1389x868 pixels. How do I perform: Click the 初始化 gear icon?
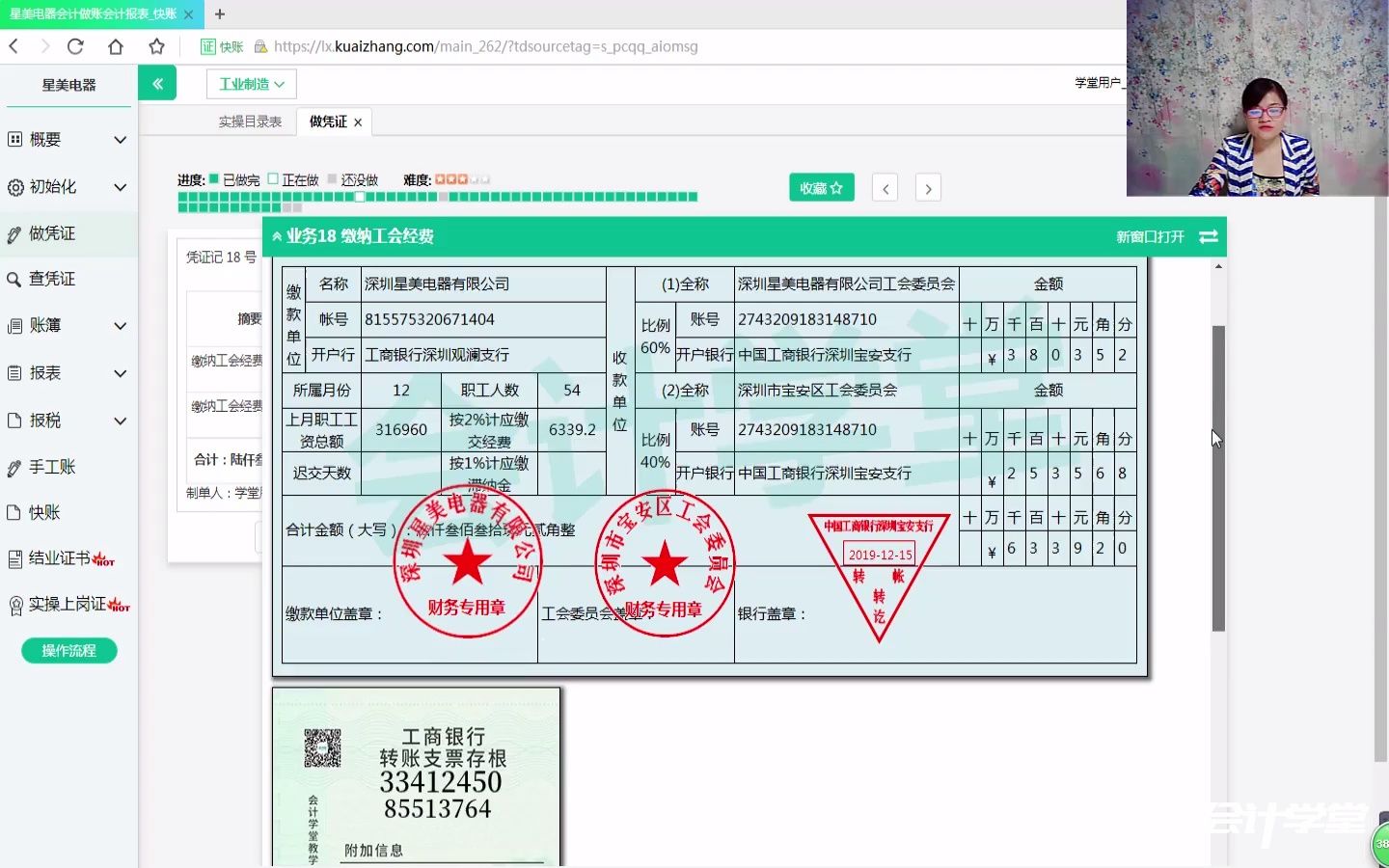(x=14, y=187)
